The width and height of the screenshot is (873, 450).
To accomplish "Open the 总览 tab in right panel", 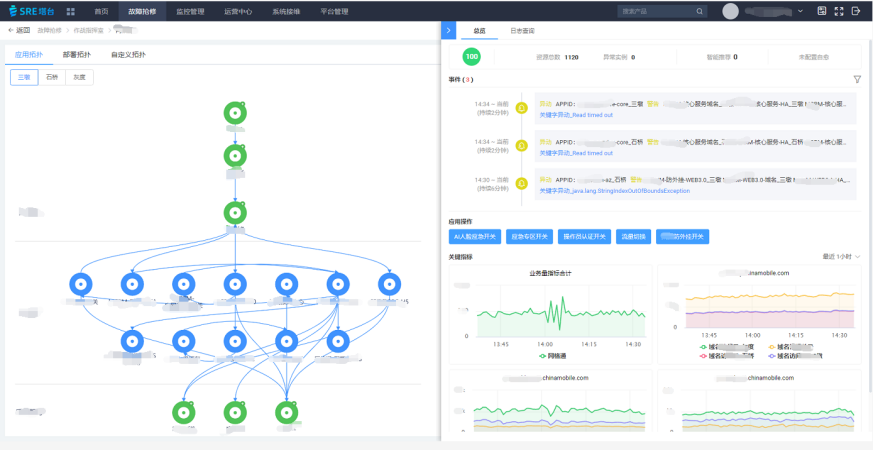I will (479, 31).
